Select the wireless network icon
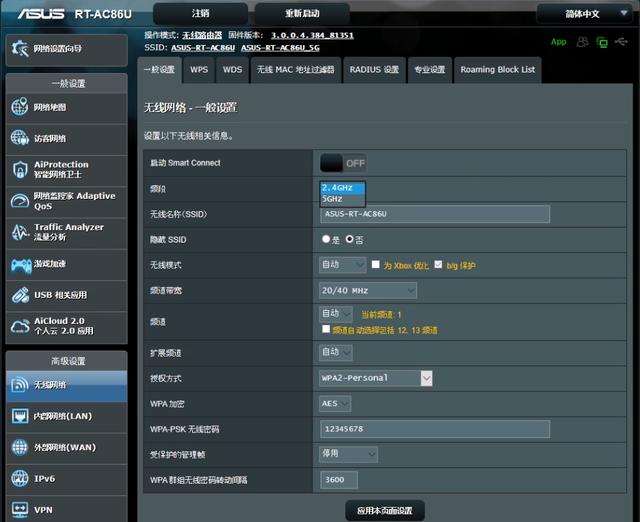 point(20,384)
